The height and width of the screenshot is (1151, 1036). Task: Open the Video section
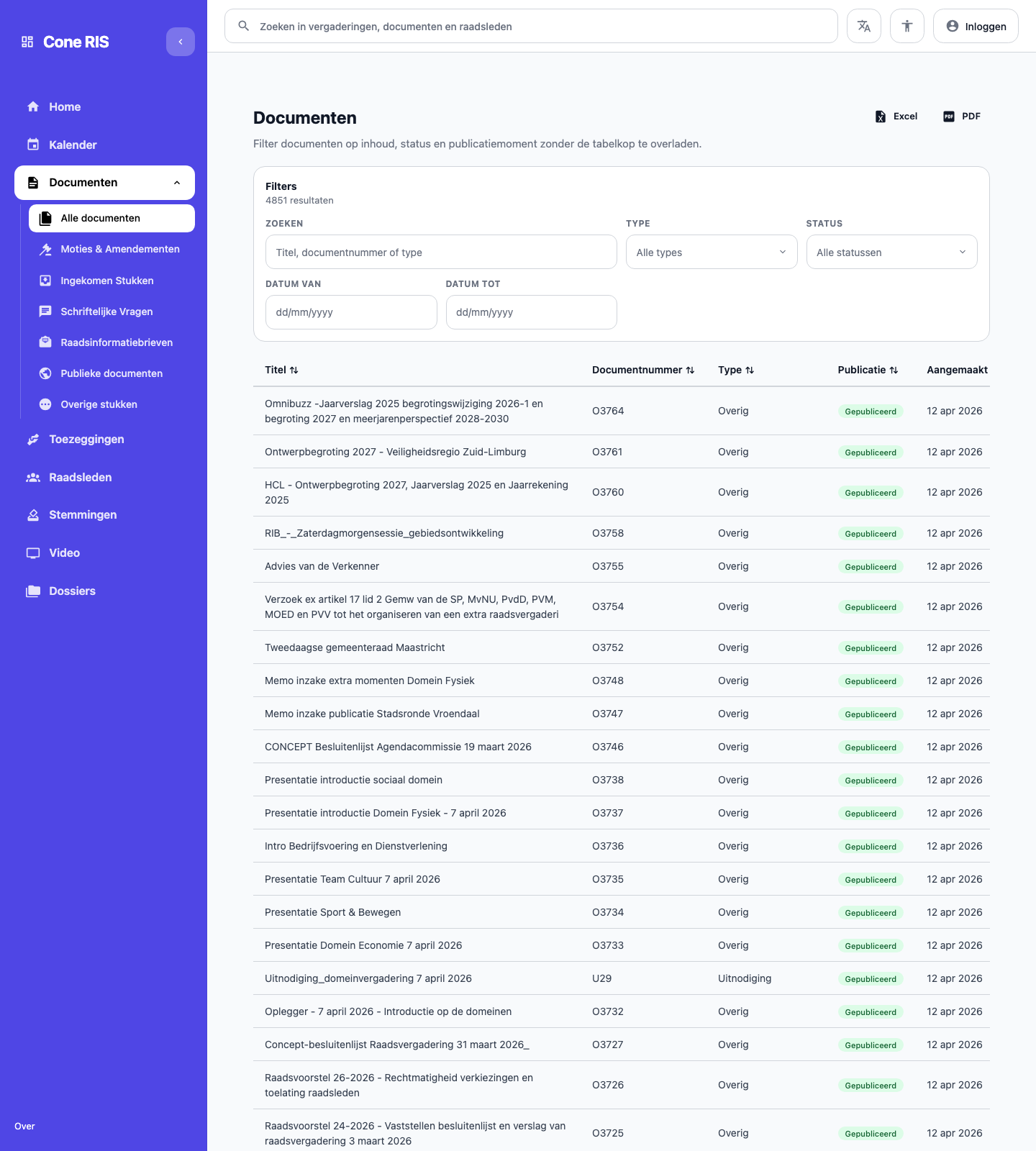(64, 553)
